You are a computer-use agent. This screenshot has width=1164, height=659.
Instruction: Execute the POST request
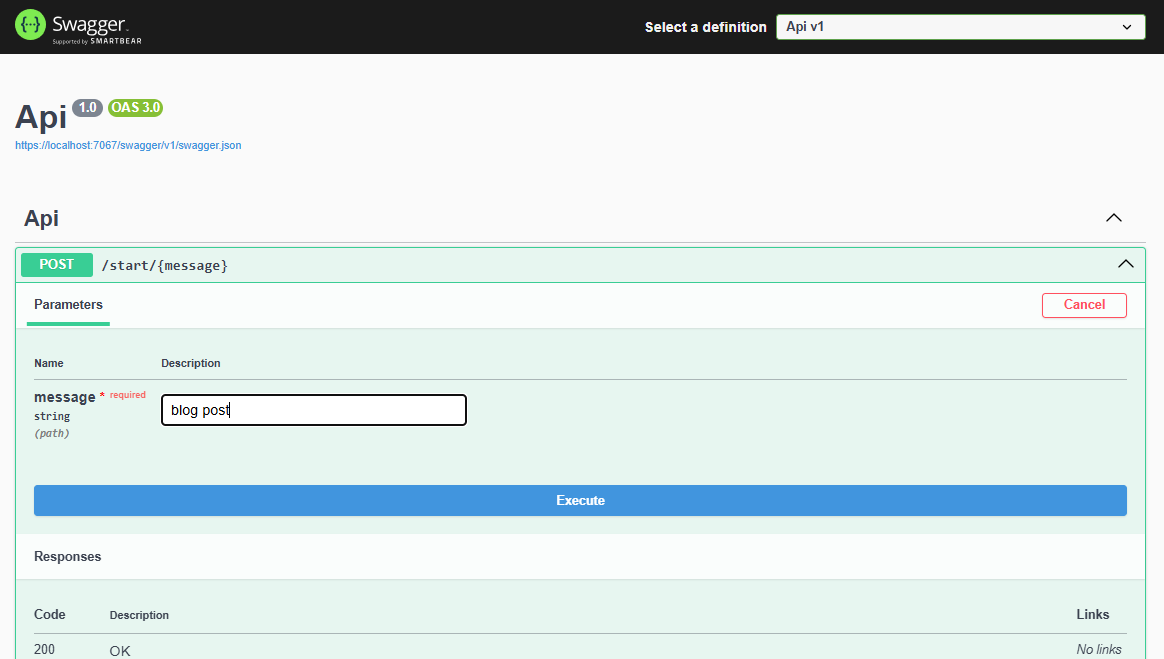(x=580, y=500)
